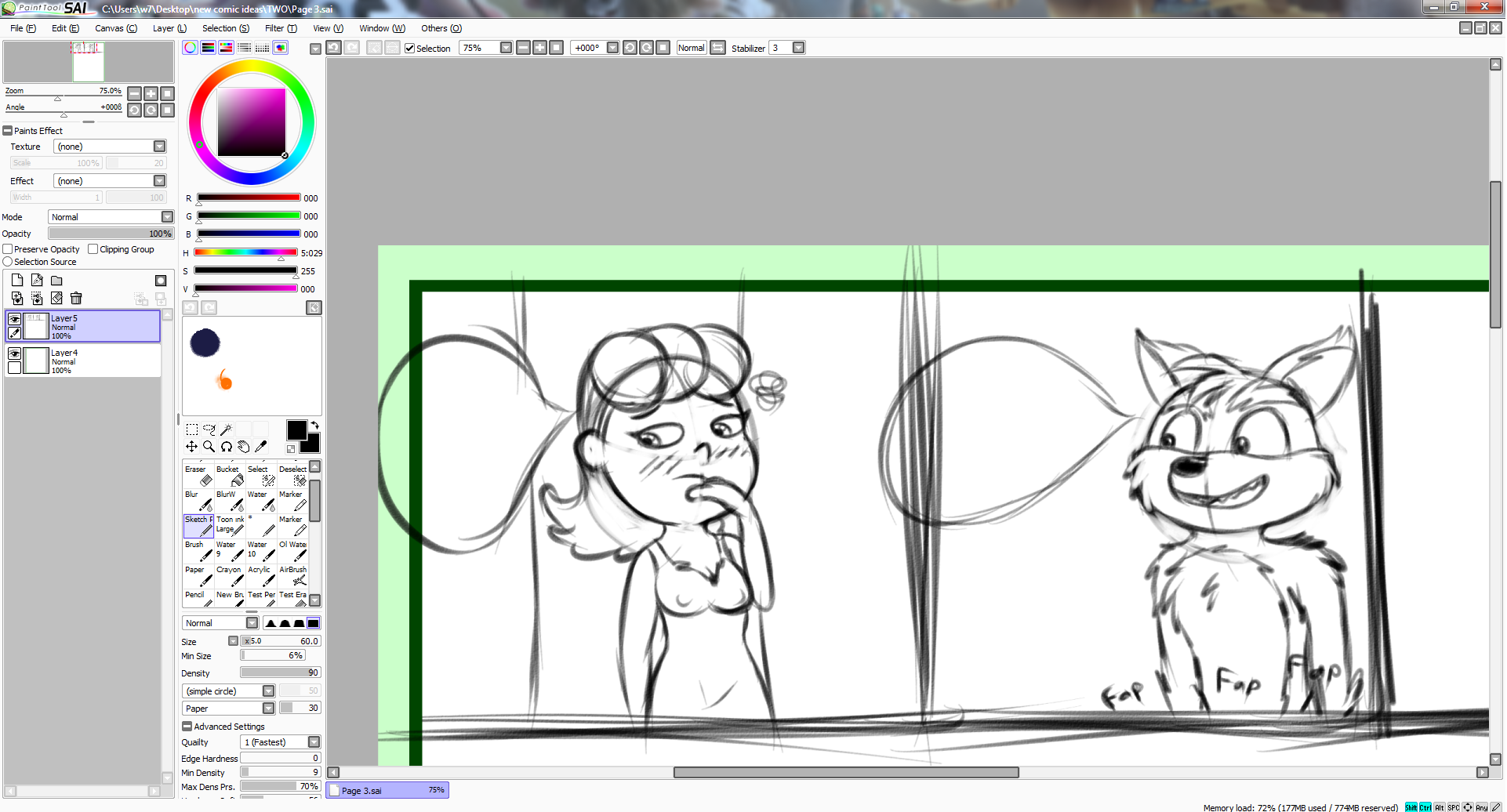The width and height of the screenshot is (1507, 812).
Task: Click the Lasso selection tool
Action: tap(209, 430)
